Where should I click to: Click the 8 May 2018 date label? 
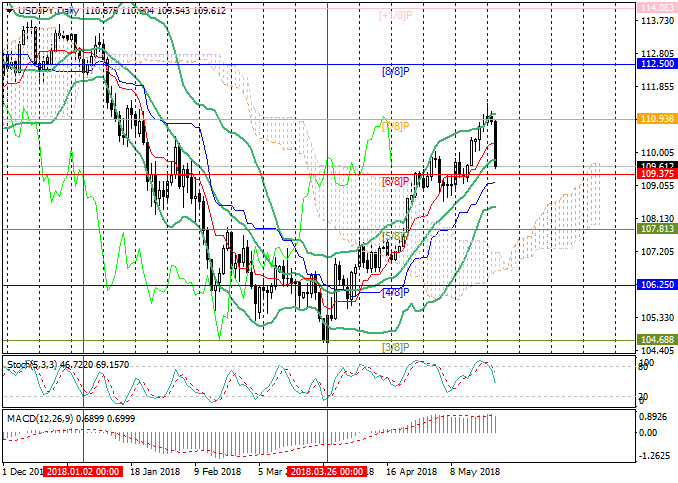pos(472,471)
